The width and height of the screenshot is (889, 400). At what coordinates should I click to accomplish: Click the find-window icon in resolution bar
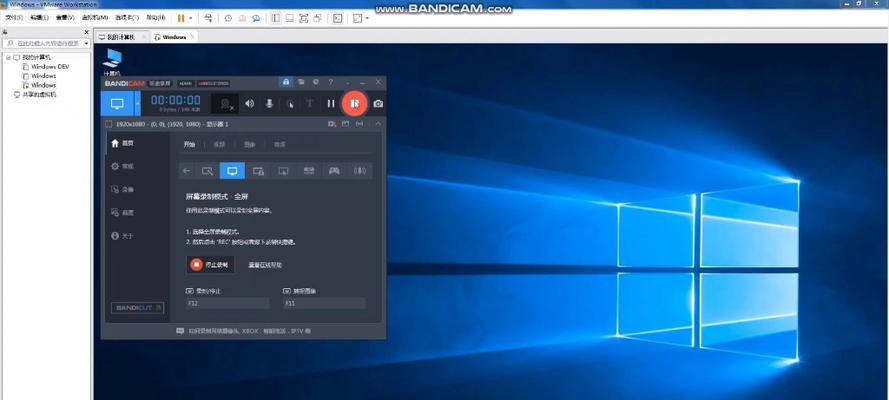[331, 124]
